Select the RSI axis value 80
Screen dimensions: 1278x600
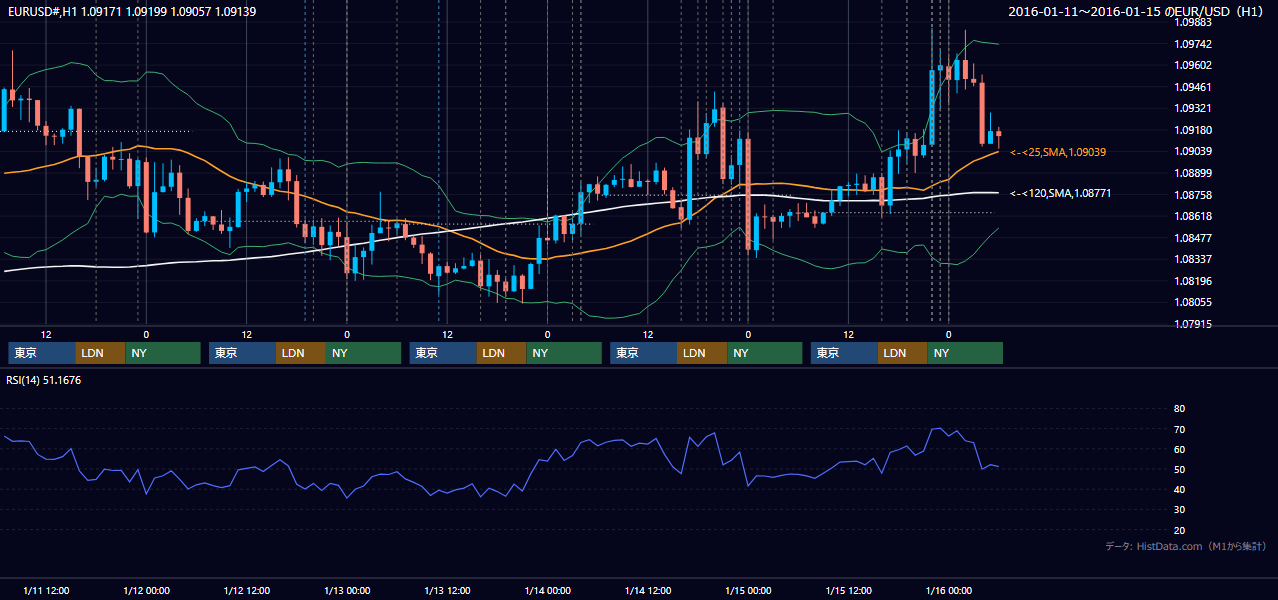click(1179, 409)
